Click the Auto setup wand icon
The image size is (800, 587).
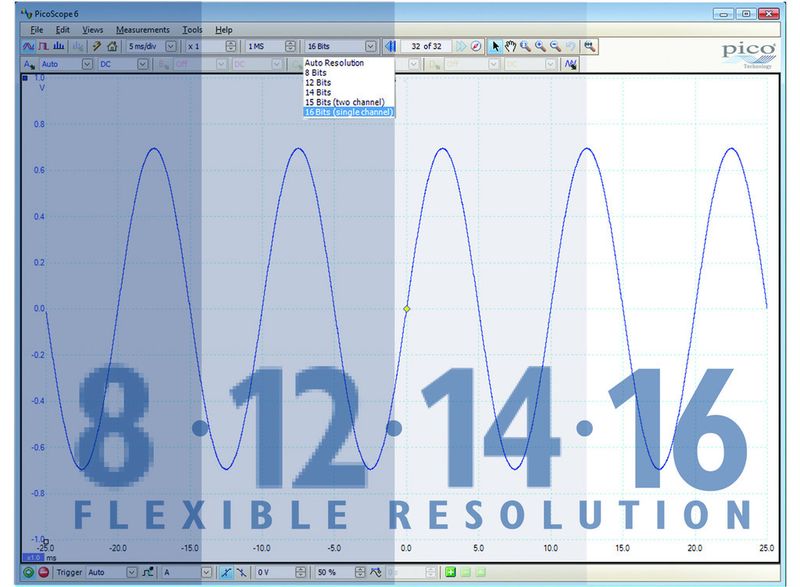[x=96, y=46]
